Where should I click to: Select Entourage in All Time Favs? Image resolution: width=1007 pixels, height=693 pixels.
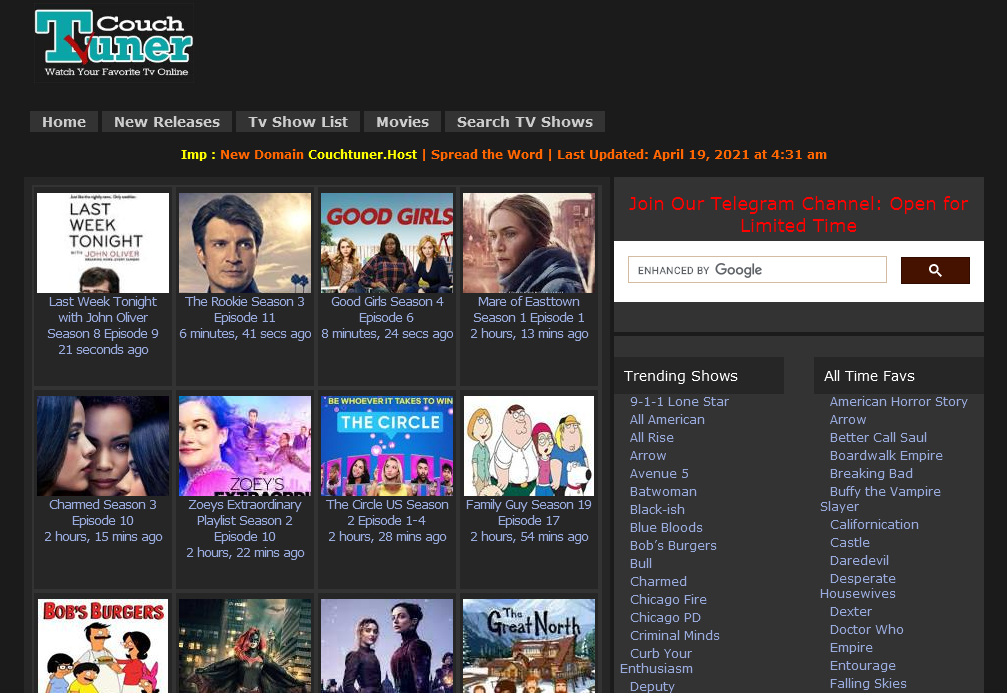[863, 665]
